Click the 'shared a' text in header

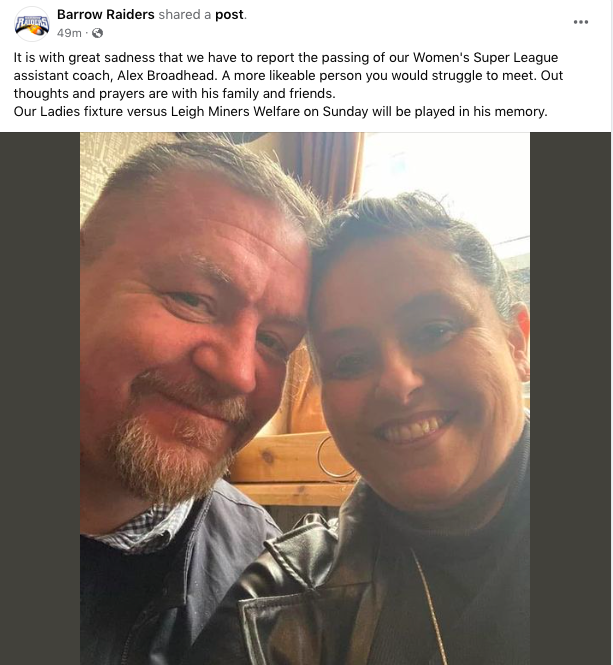click(185, 14)
